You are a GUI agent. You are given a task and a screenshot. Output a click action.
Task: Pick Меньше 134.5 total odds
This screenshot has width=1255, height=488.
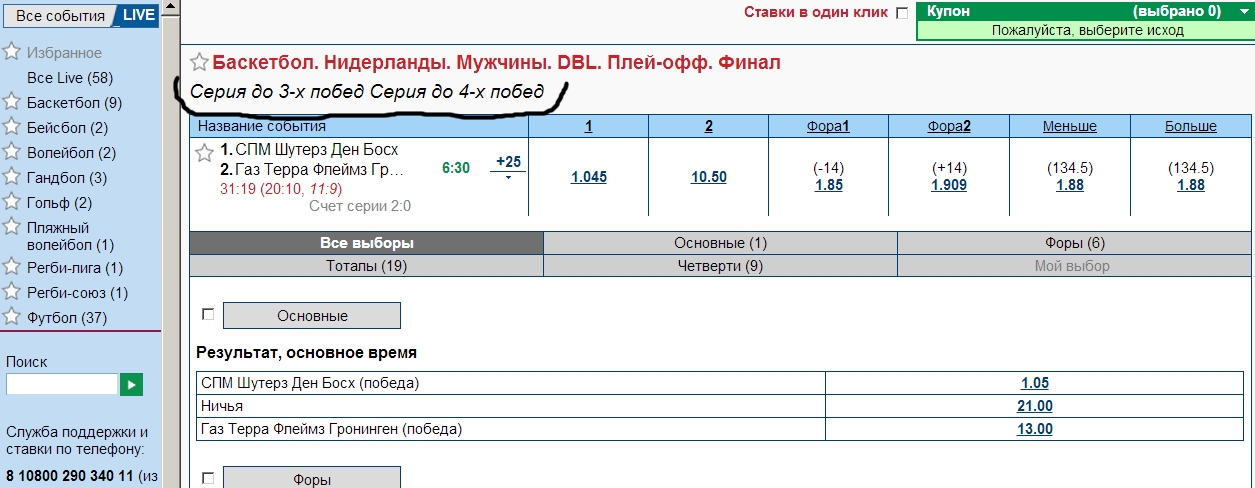click(1070, 185)
